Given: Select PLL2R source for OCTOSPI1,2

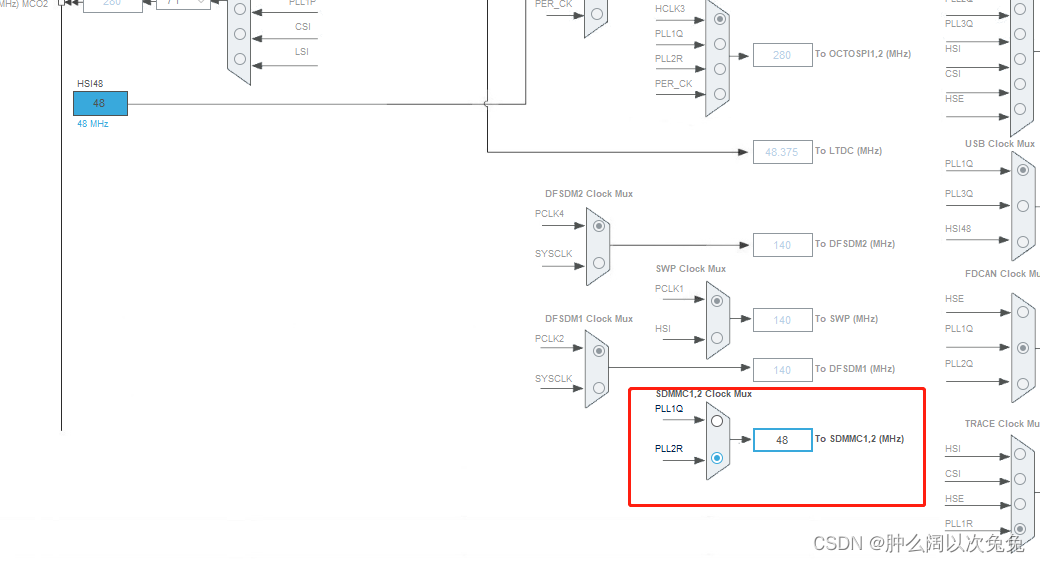Looking at the screenshot, I should [720, 69].
